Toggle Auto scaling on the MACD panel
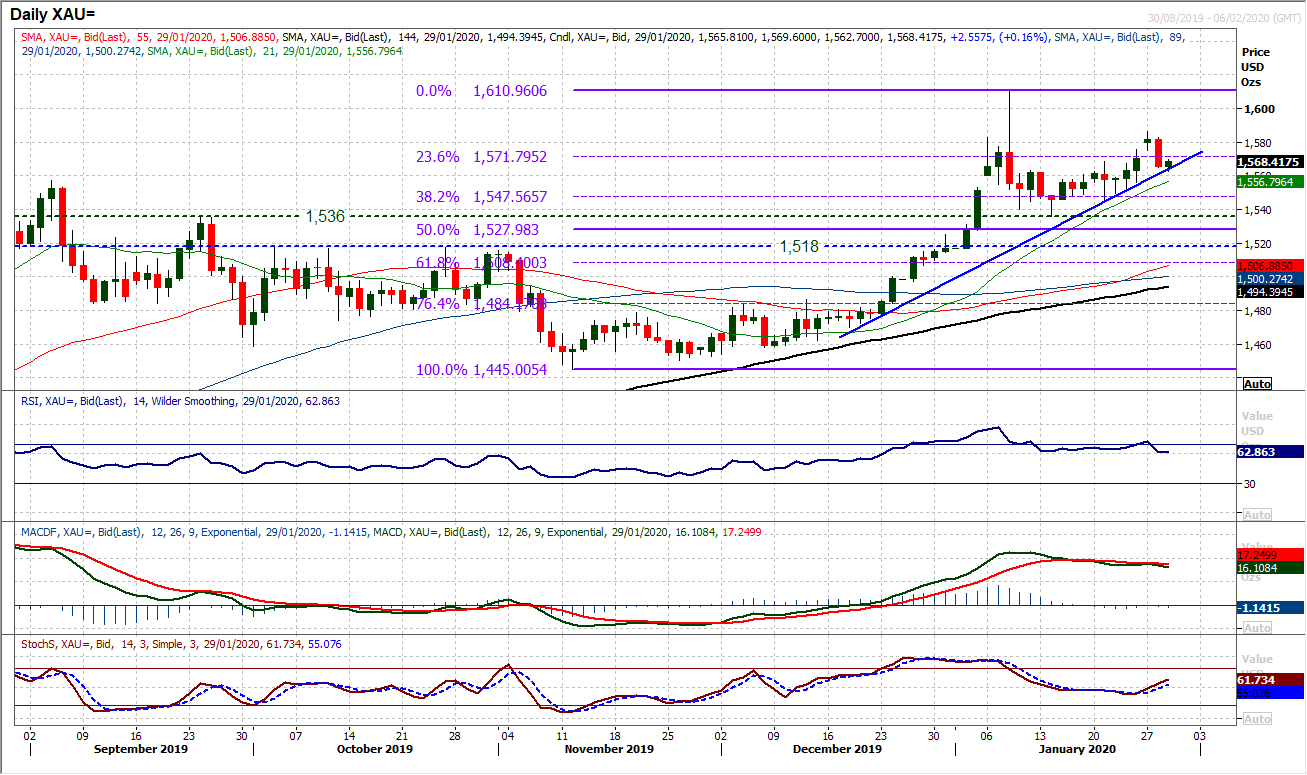This screenshot has width=1307, height=775. (x=1256, y=627)
